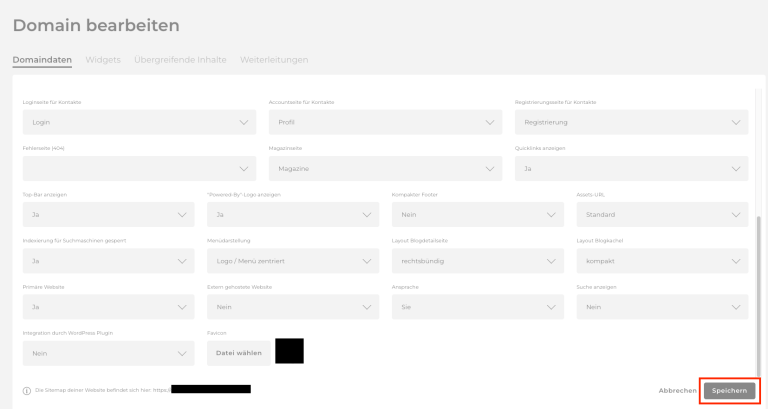The image size is (768, 409).
Task: Expand the Menüdarstellung dropdown
Action: pos(293,261)
